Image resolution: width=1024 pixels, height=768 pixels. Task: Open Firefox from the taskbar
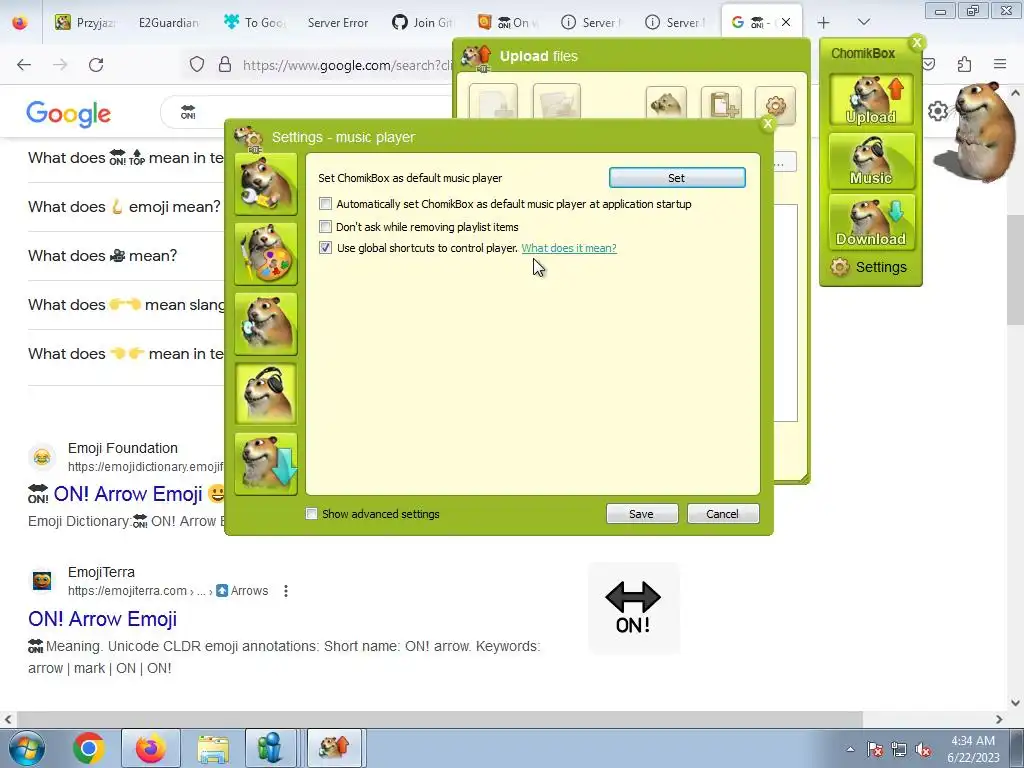[x=150, y=748]
